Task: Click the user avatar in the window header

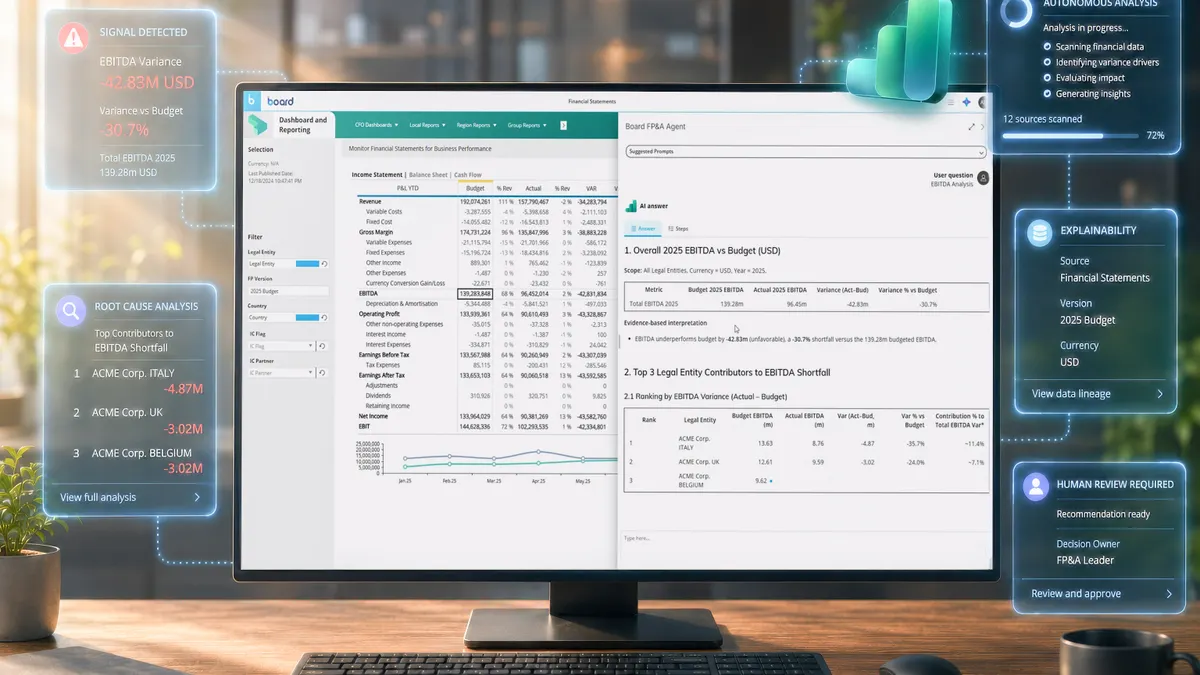Action: coord(984,102)
